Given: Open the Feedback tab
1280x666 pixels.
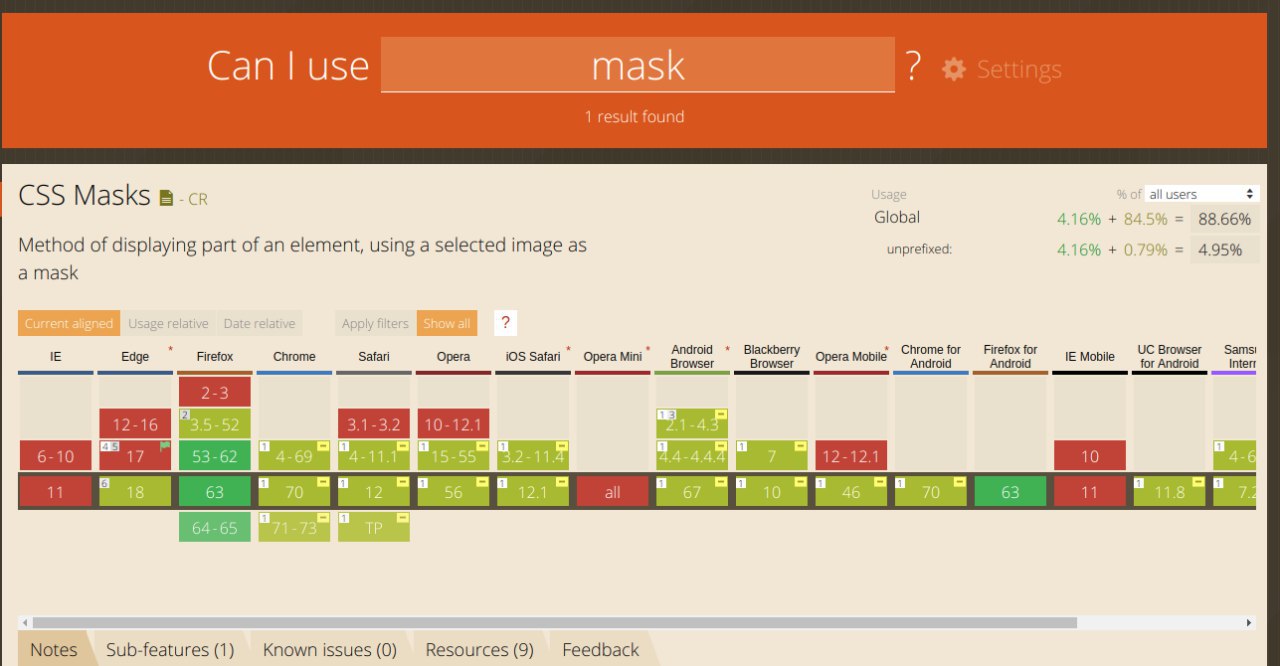Looking at the screenshot, I should (x=601, y=649).
